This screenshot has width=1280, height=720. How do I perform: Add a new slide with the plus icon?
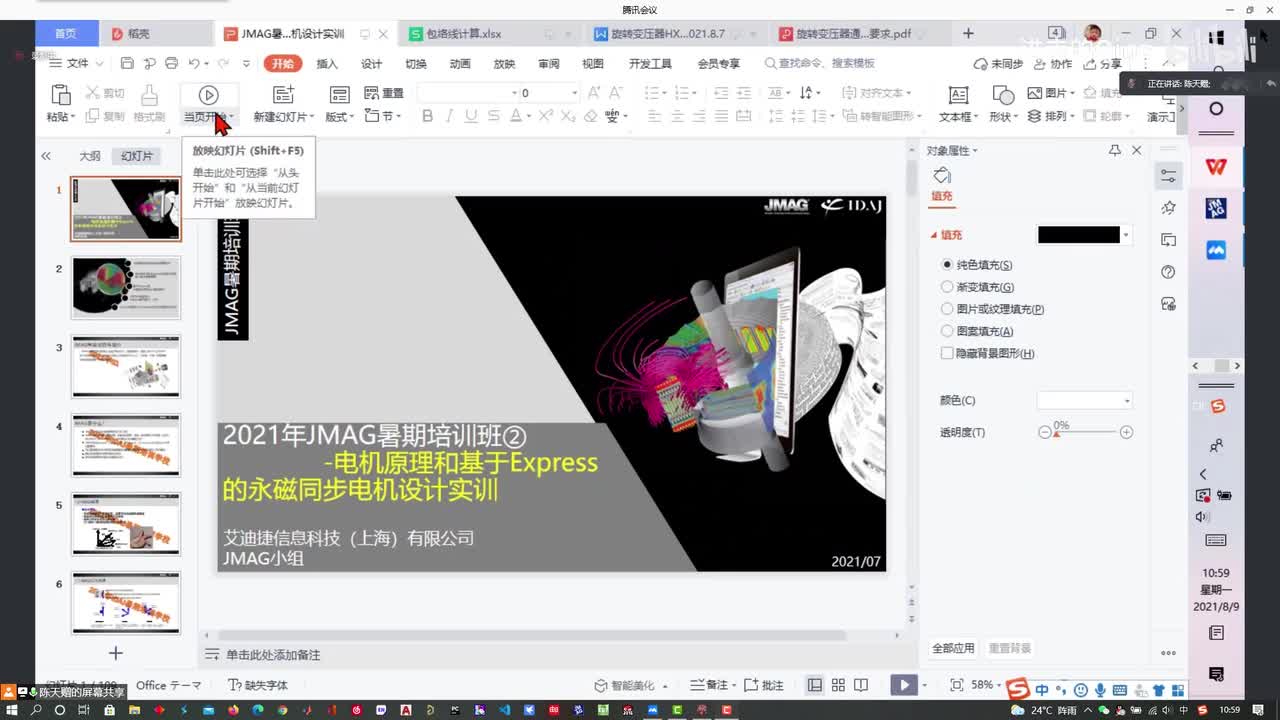(115, 653)
